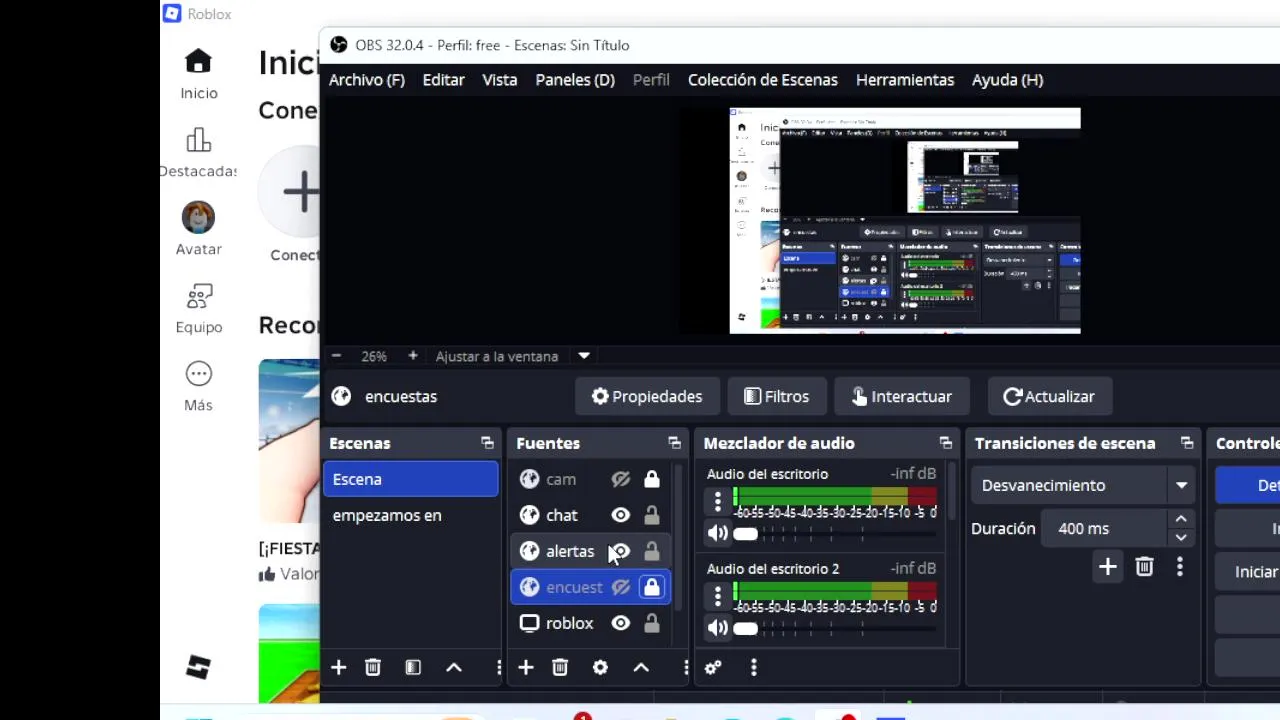1280x720 pixels.
Task: Add a transition with plus icon
Action: [1108, 568]
